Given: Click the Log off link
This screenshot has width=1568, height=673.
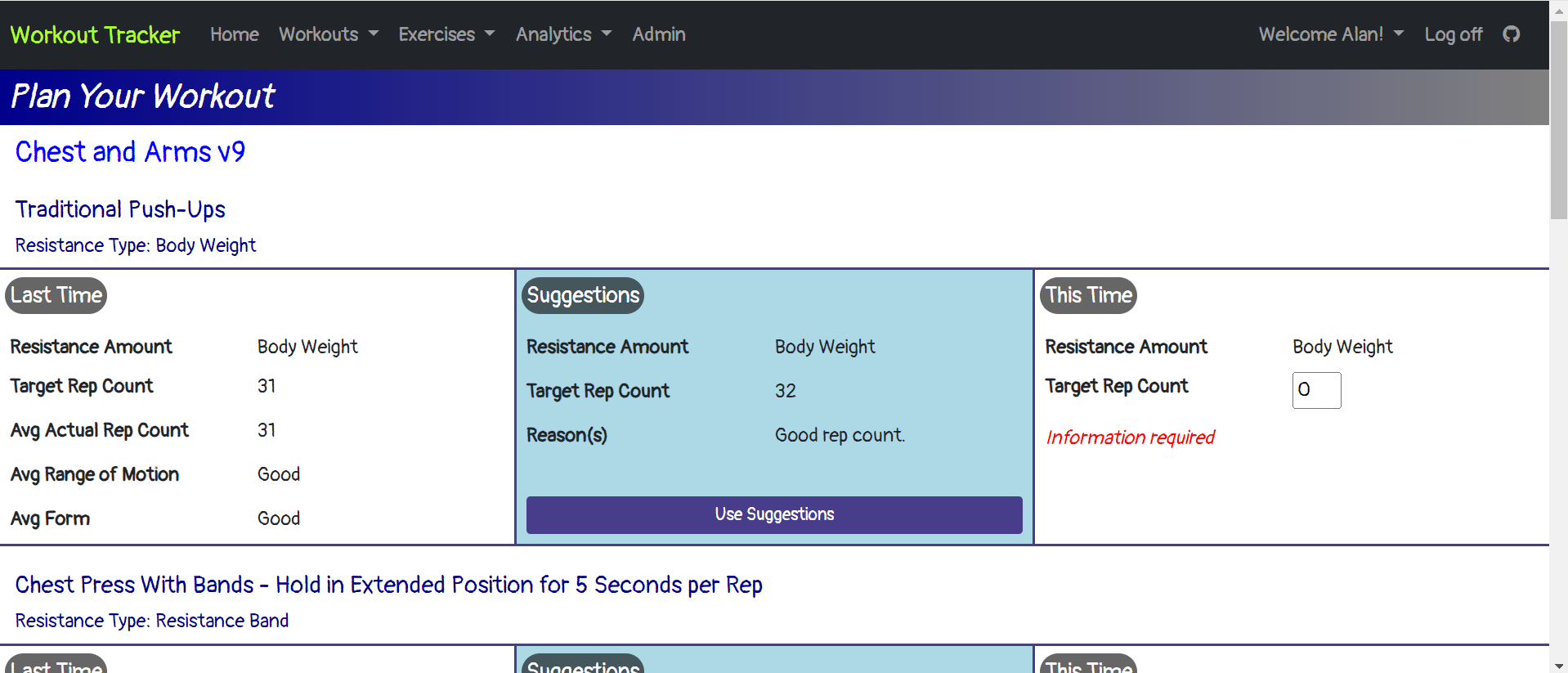Looking at the screenshot, I should pos(1453,34).
